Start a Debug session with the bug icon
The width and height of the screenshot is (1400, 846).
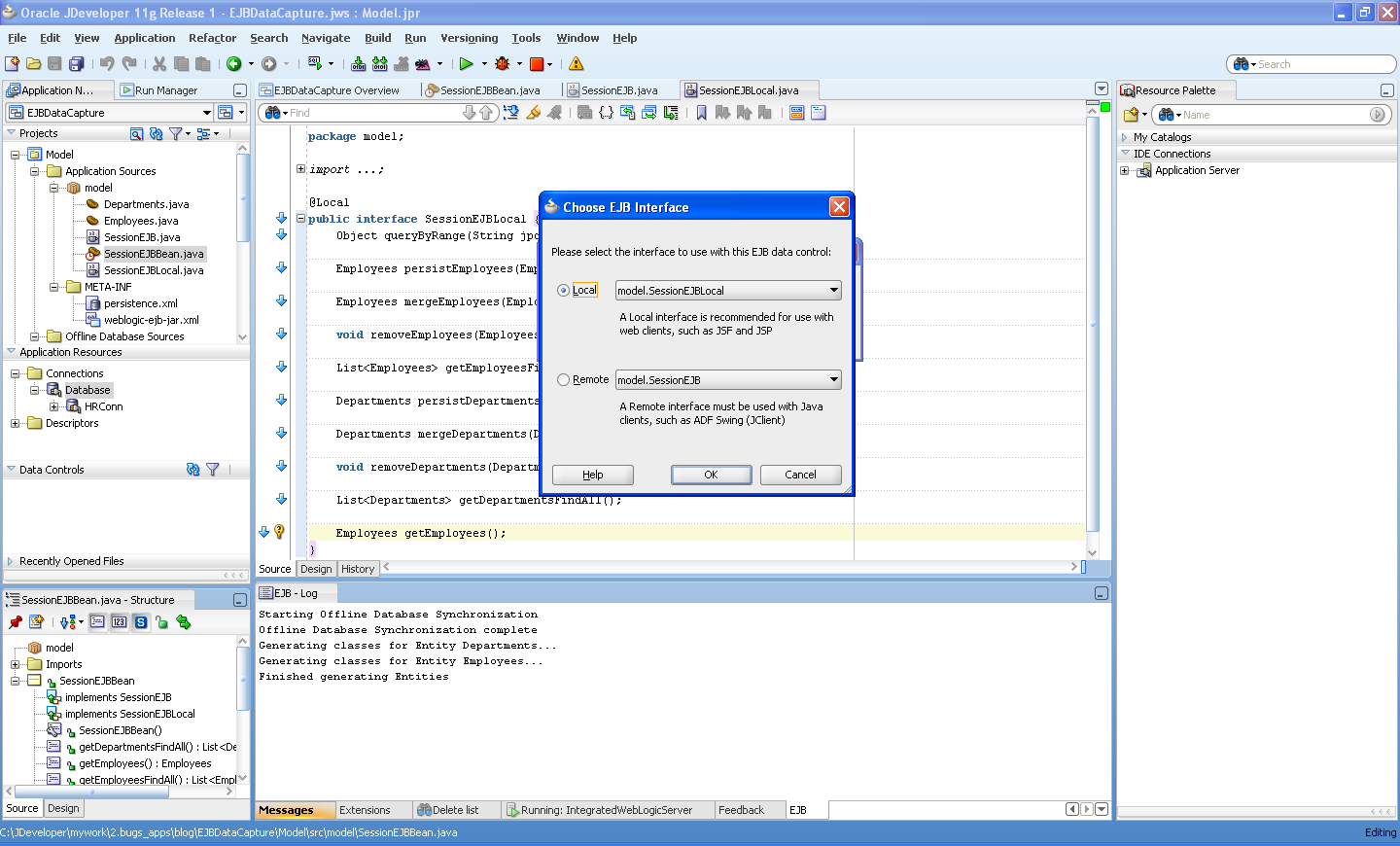[504, 62]
